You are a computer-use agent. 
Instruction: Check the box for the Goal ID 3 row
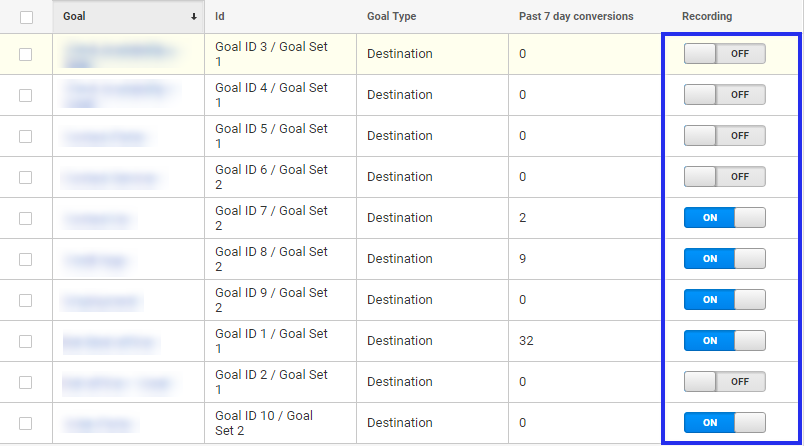click(25, 54)
